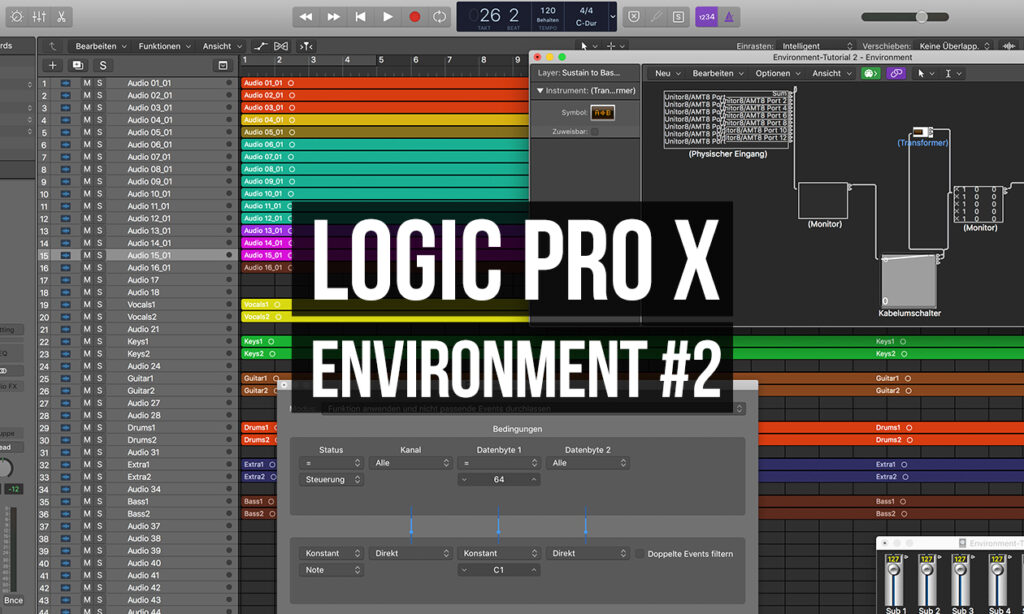The image size is (1024, 614).
Task: Open the main pointer tool menu in Tracks area
Action: pos(588,46)
